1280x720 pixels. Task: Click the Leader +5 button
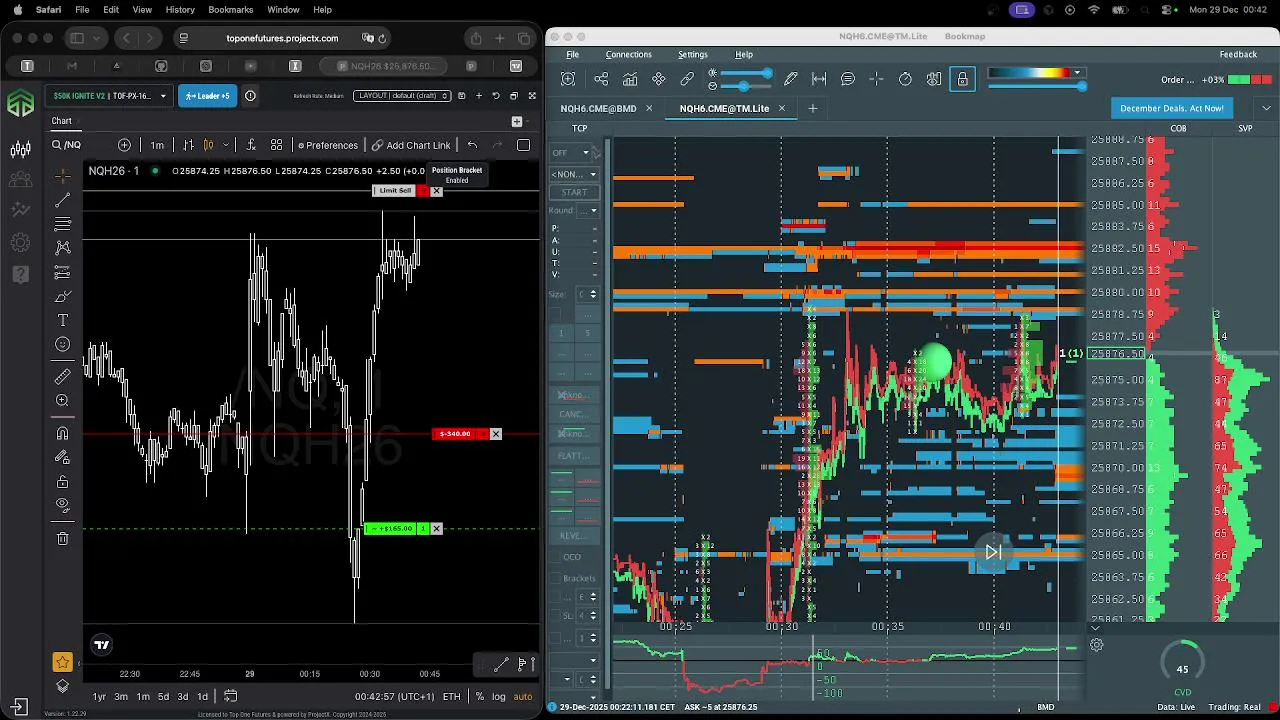click(x=207, y=96)
